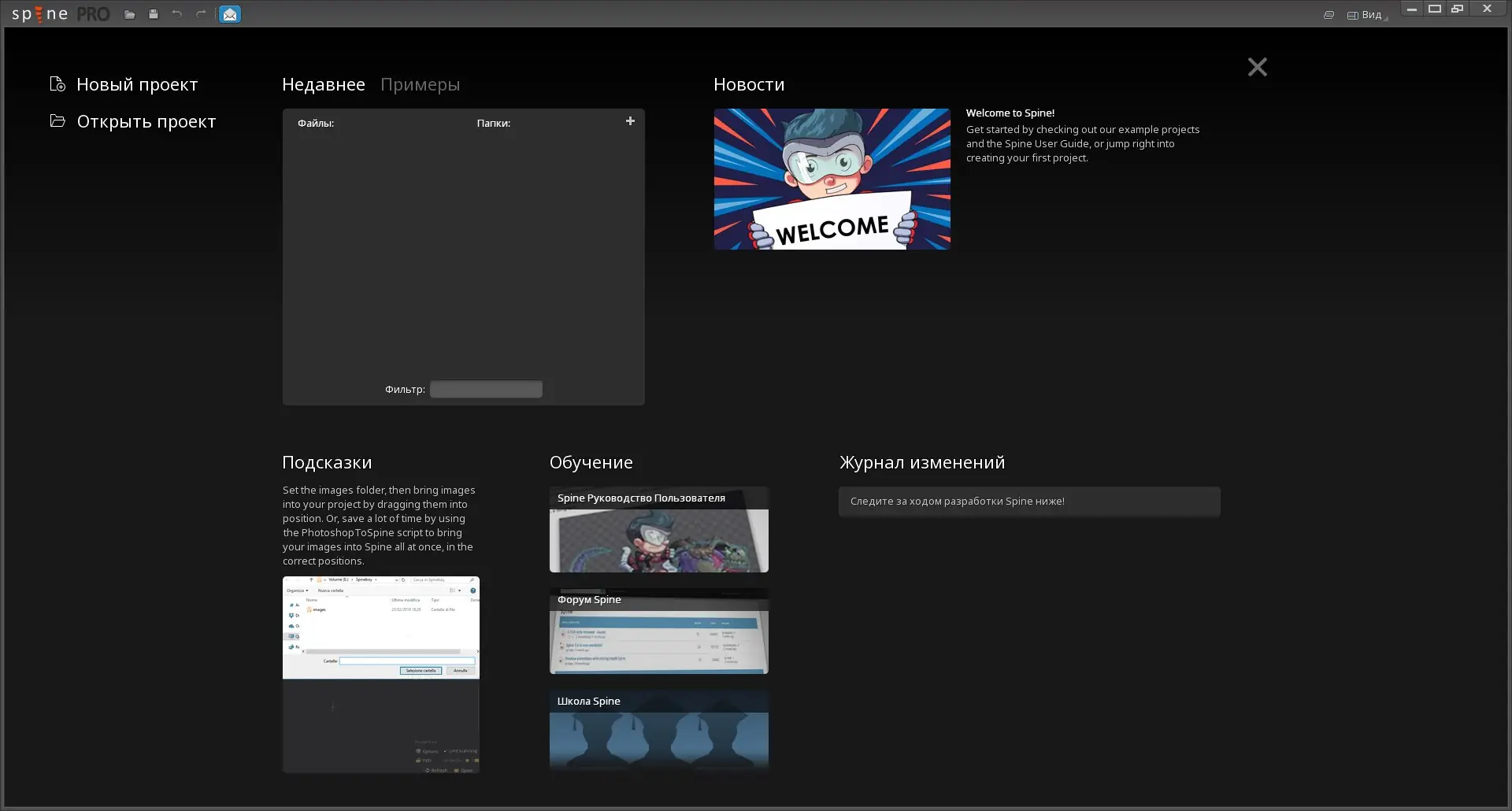This screenshot has height=811, width=1512.
Task: Maximize the Spine window
Action: [x=1435, y=9]
